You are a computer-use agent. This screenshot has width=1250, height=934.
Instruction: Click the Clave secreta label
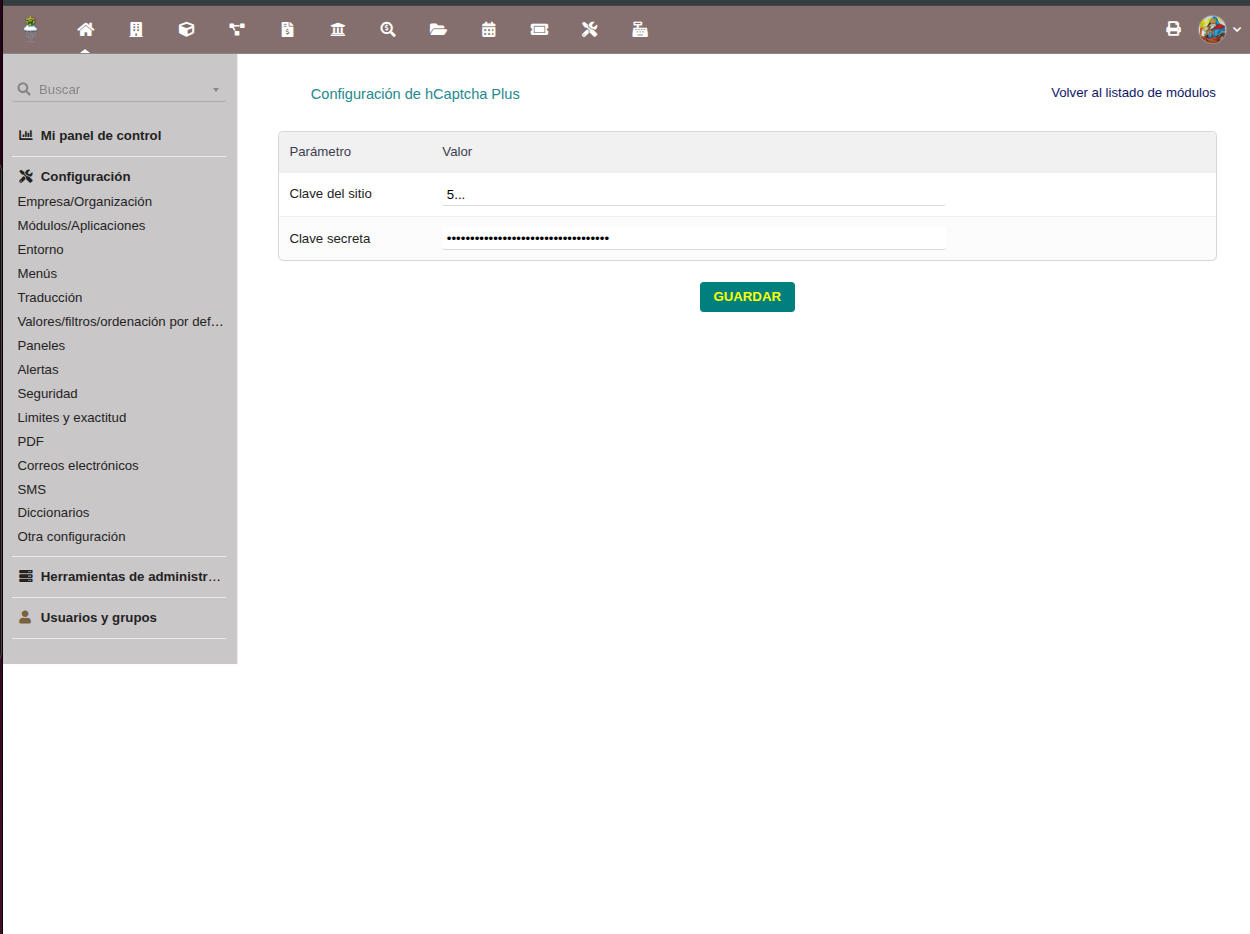(x=330, y=239)
